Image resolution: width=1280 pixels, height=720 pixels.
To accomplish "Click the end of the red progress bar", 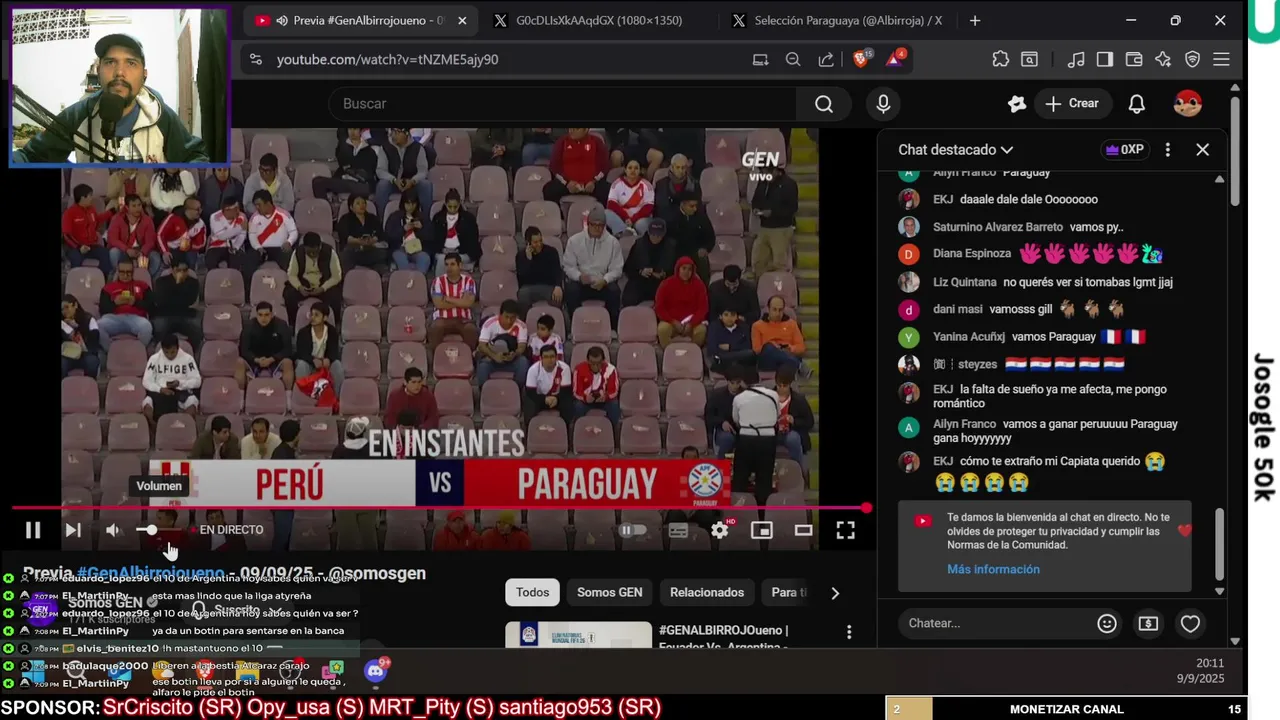I will click(x=865, y=508).
